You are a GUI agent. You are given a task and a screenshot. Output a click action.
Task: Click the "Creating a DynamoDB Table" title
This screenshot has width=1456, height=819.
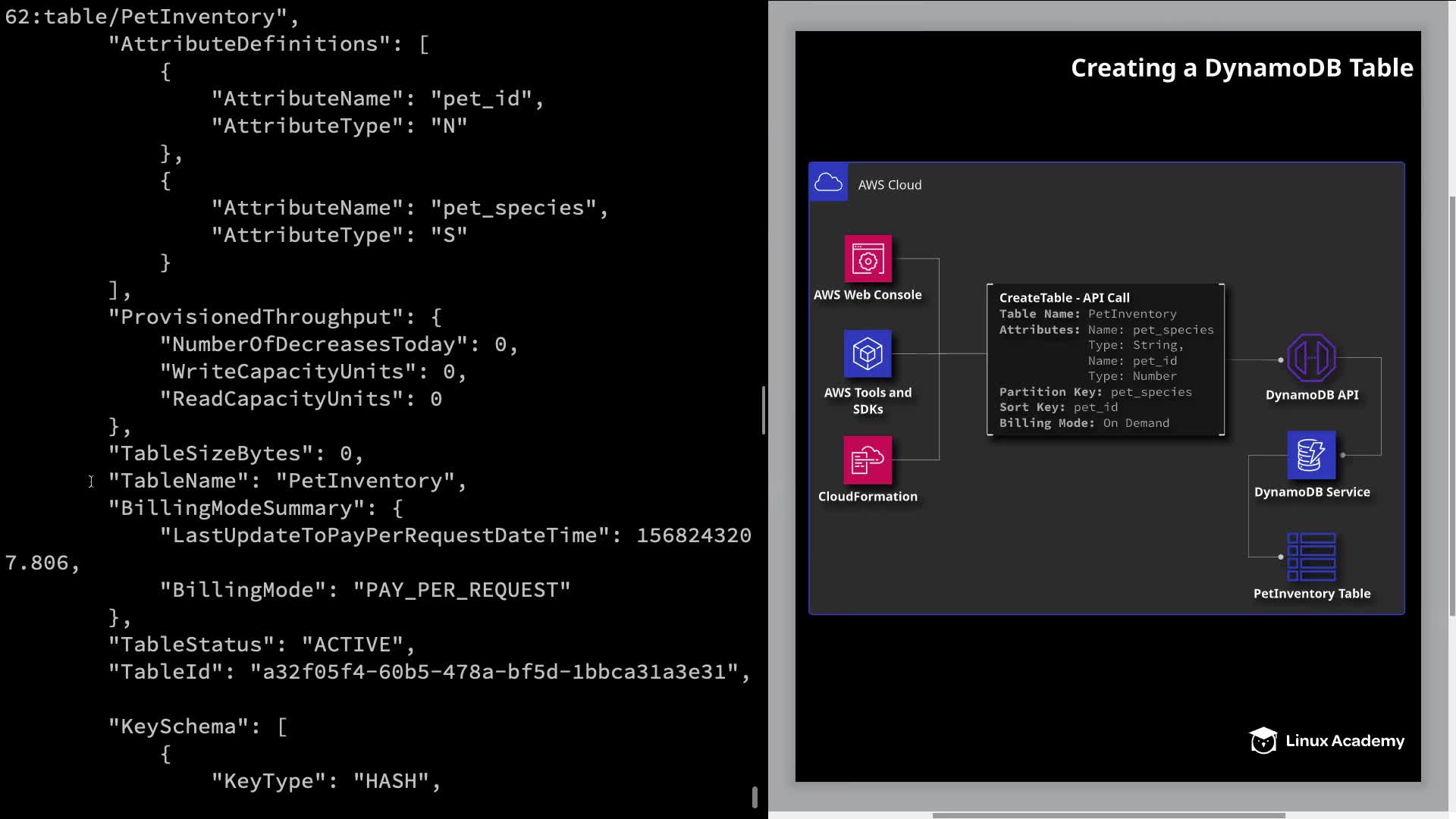1241,68
